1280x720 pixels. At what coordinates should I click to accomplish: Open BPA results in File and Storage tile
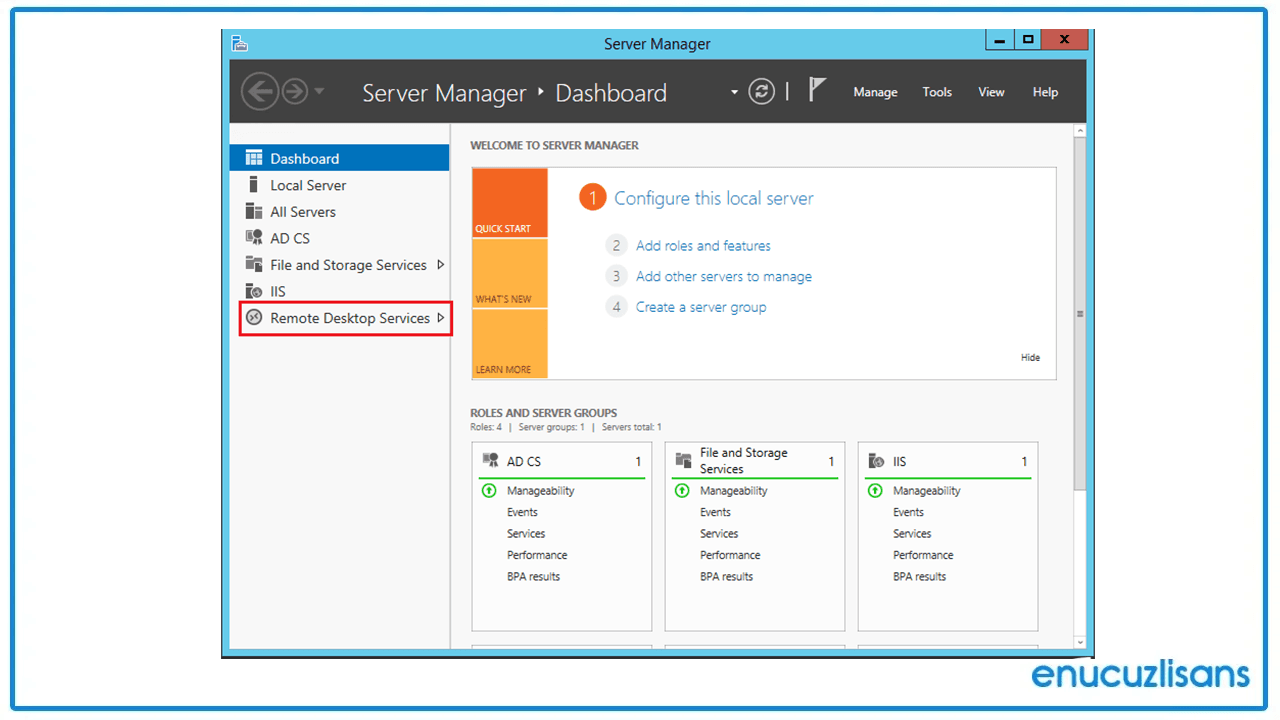pyautogui.click(x=726, y=576)
